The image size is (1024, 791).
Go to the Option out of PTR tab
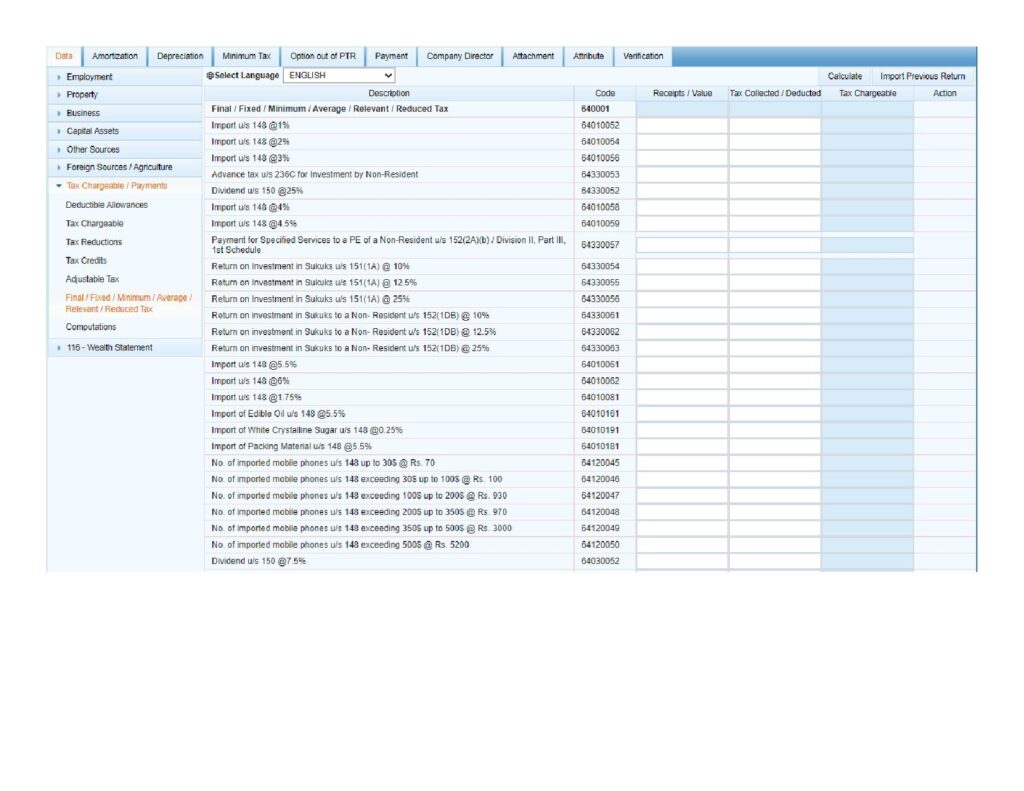coord(322,57)
